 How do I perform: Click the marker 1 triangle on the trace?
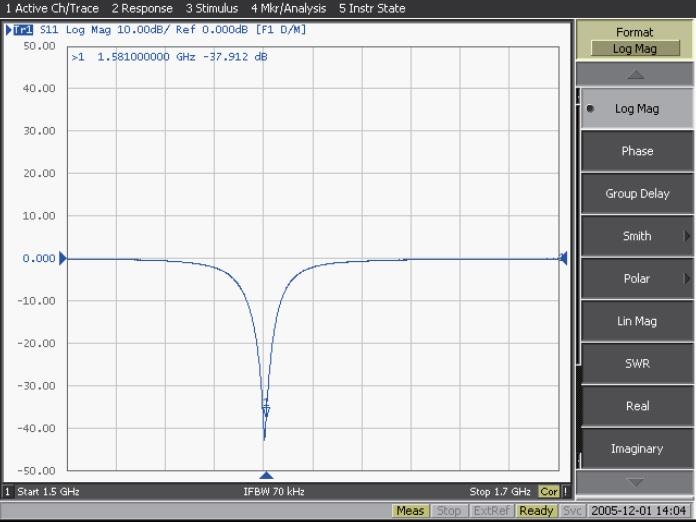266,411
